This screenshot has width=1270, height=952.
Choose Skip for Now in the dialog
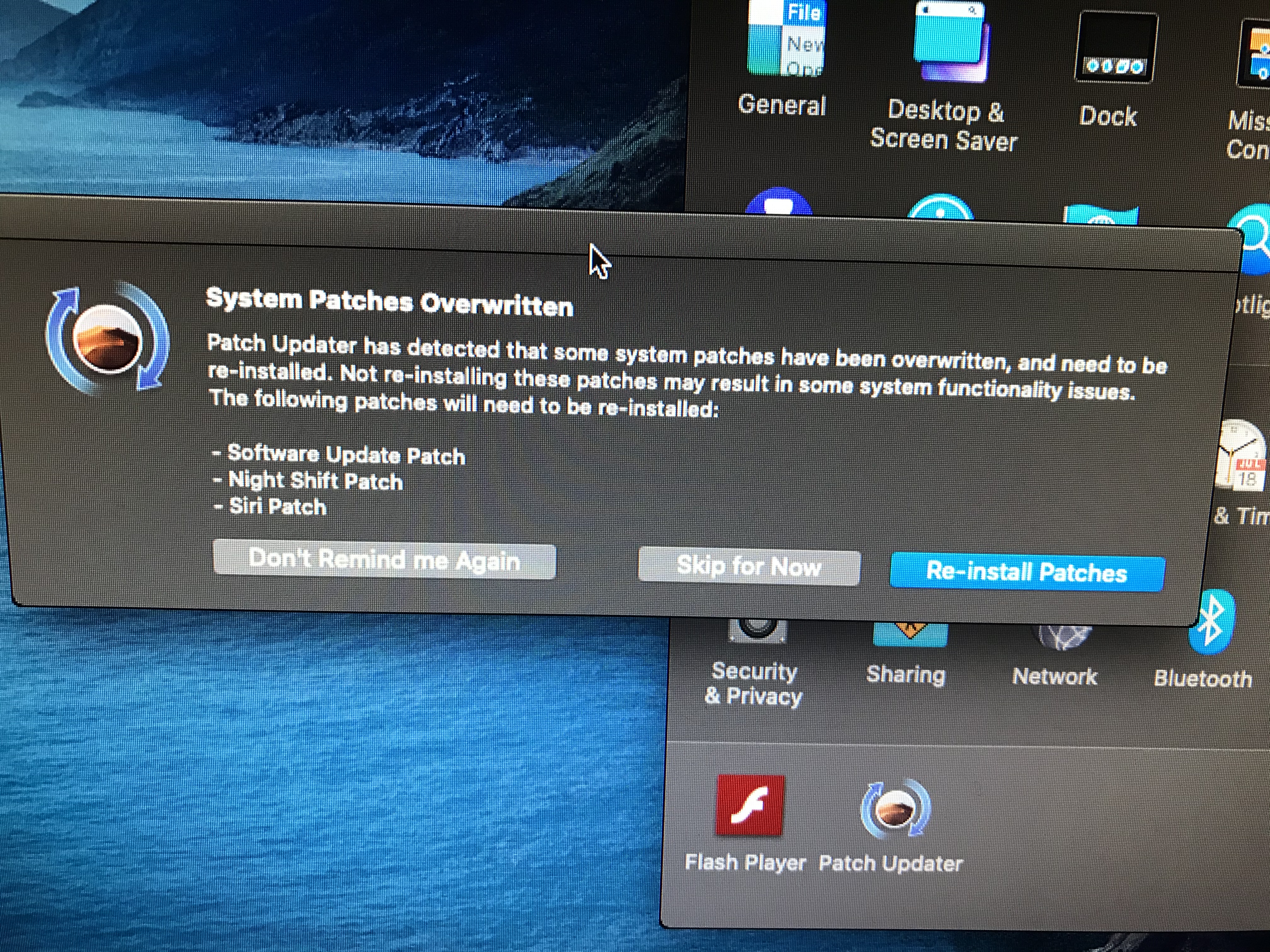point(749,566)
